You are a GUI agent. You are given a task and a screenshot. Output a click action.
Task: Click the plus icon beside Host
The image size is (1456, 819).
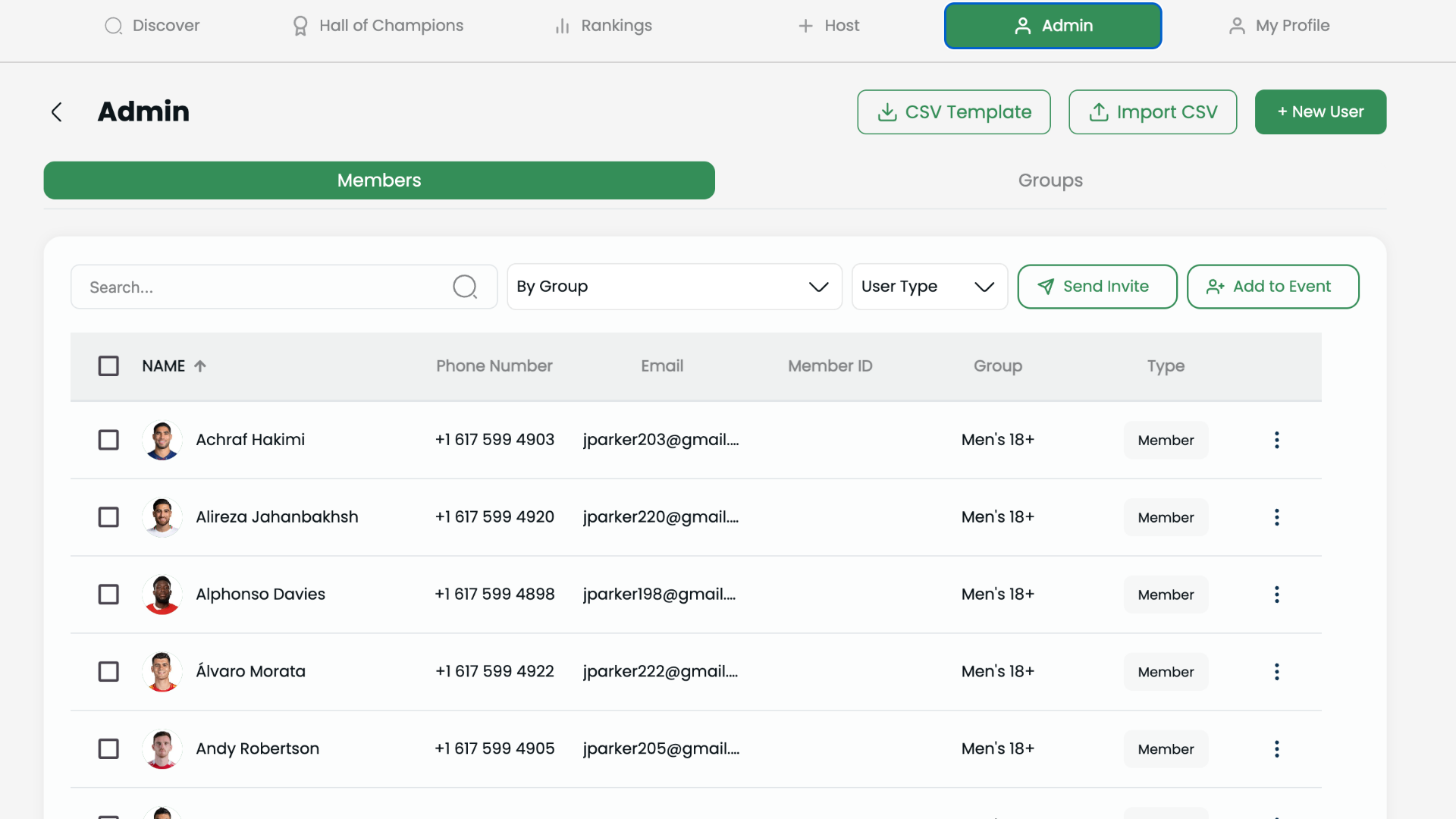(805, 26)
